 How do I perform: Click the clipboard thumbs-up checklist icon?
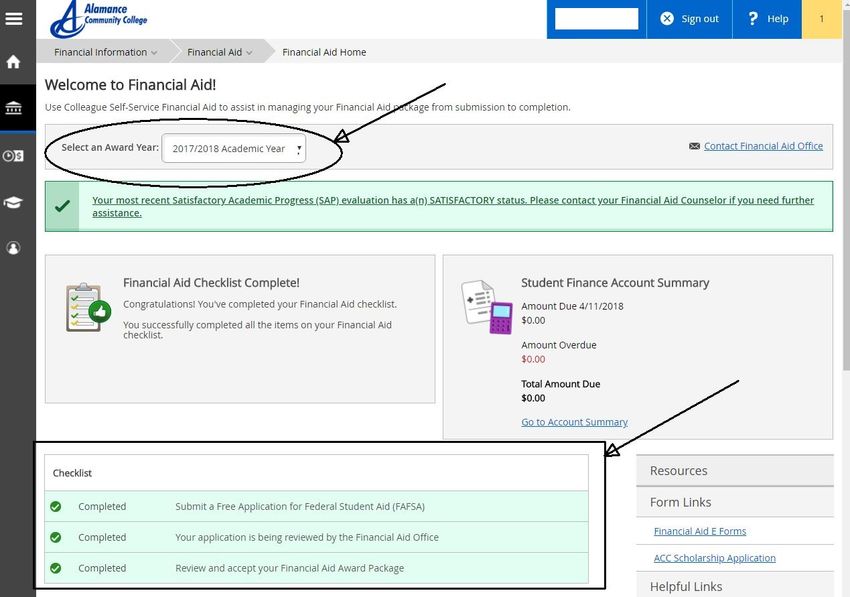pos(88,307)
